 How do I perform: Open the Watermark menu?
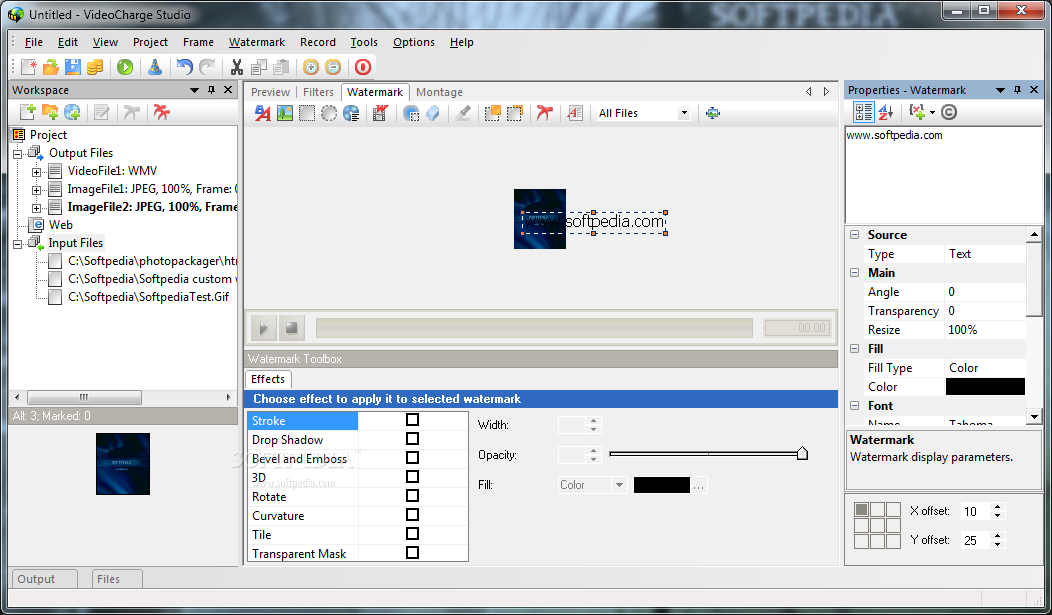(256, 42)
